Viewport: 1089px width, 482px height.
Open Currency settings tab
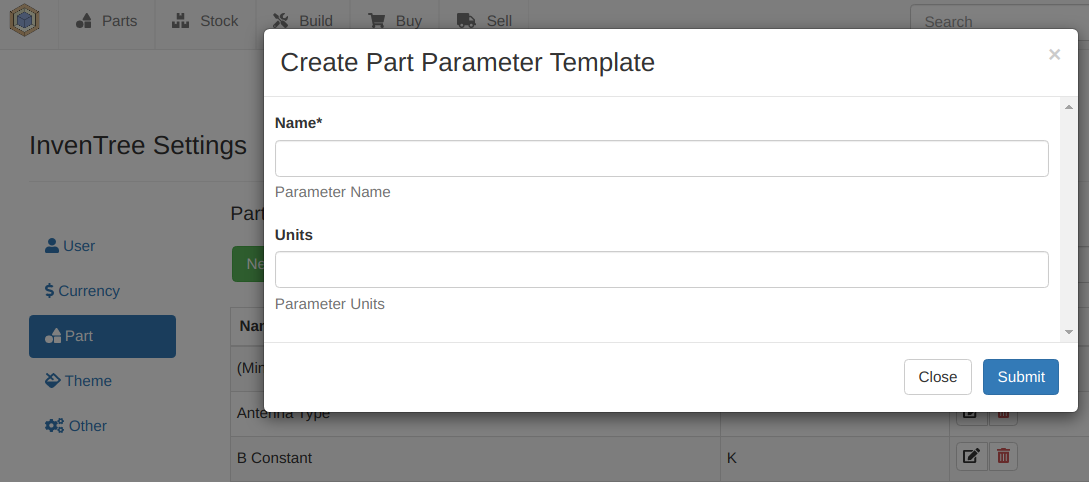pyautogui.click(x=82, y=291)
